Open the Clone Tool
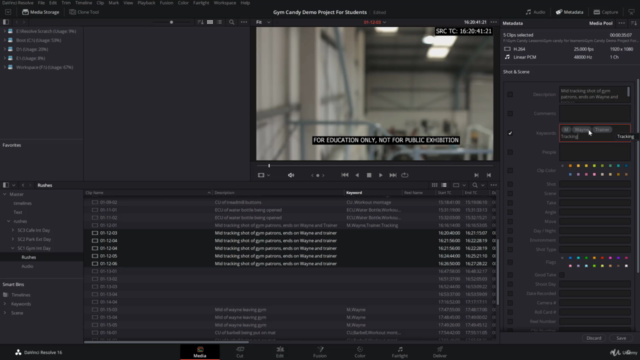 click(84, 12)
